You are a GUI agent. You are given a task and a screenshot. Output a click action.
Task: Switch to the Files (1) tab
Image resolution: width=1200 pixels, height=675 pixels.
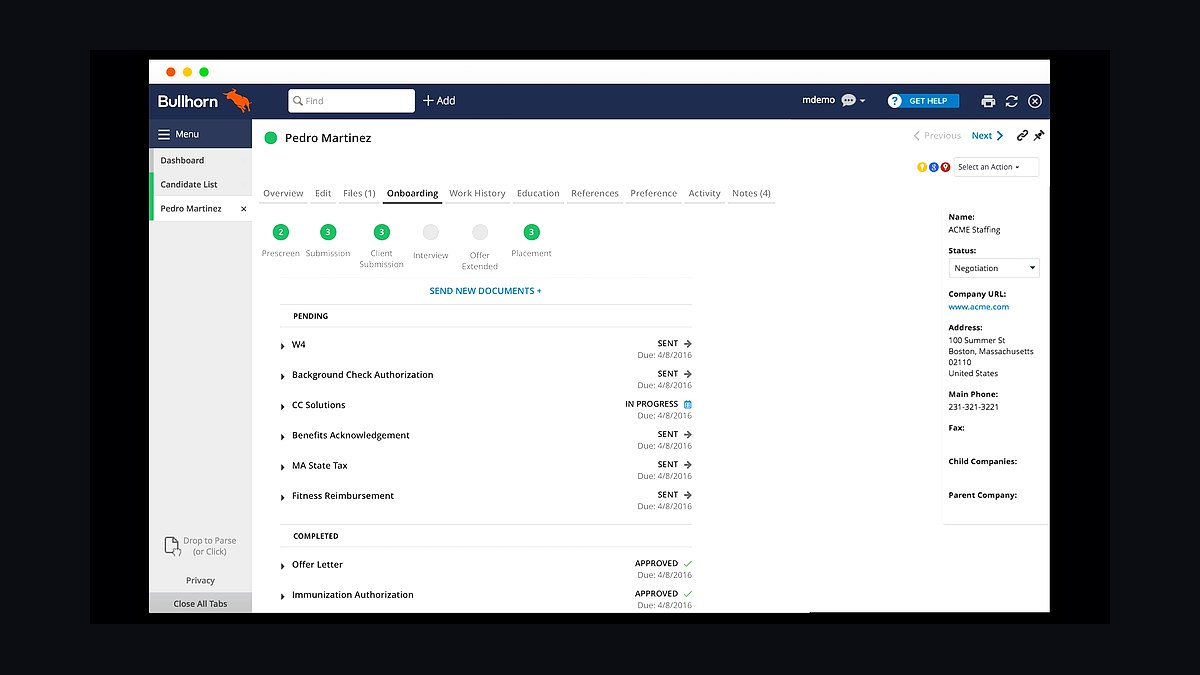click(x=359, y=193)
